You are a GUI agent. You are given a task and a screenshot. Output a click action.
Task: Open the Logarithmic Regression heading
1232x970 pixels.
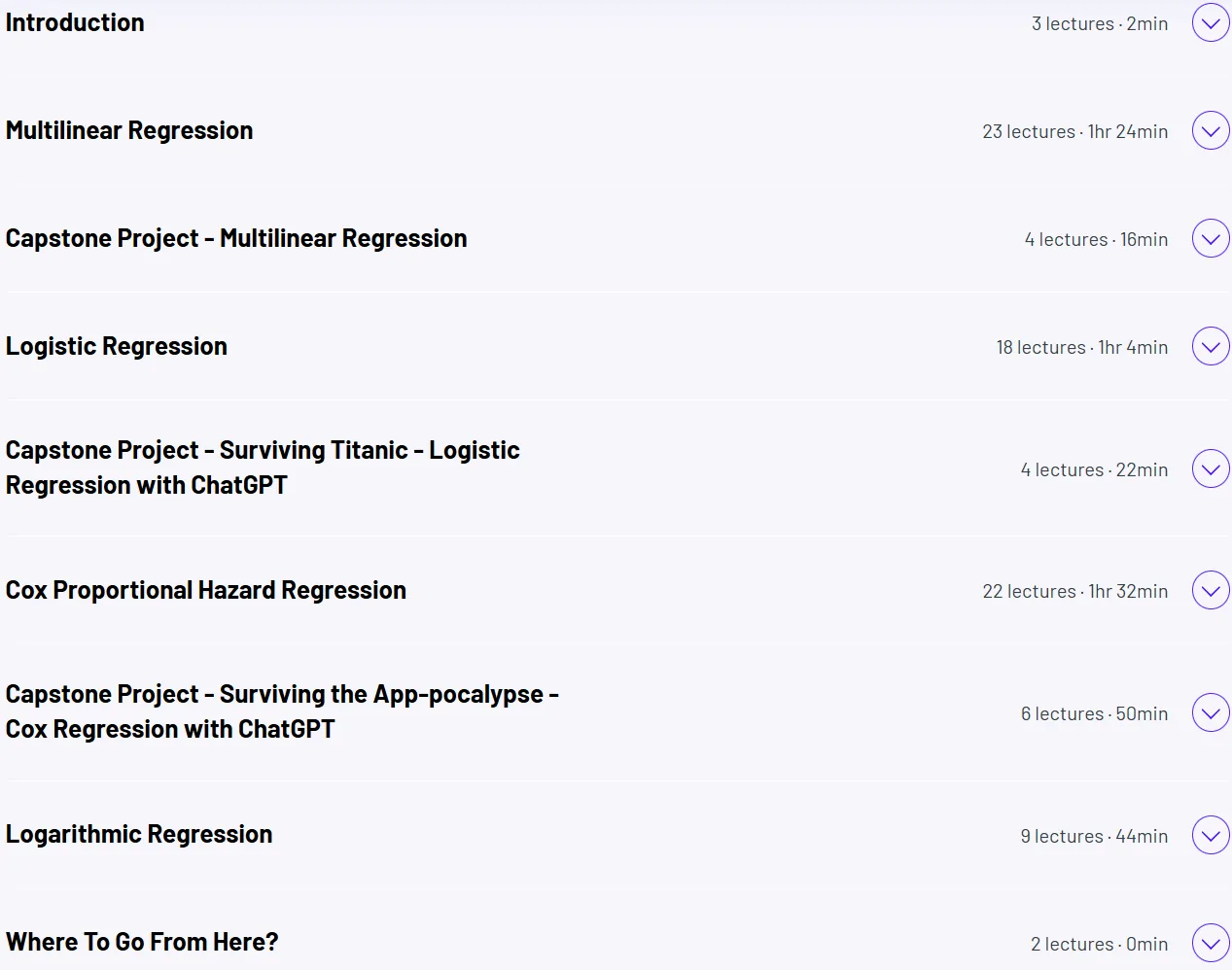coord(139,834)
